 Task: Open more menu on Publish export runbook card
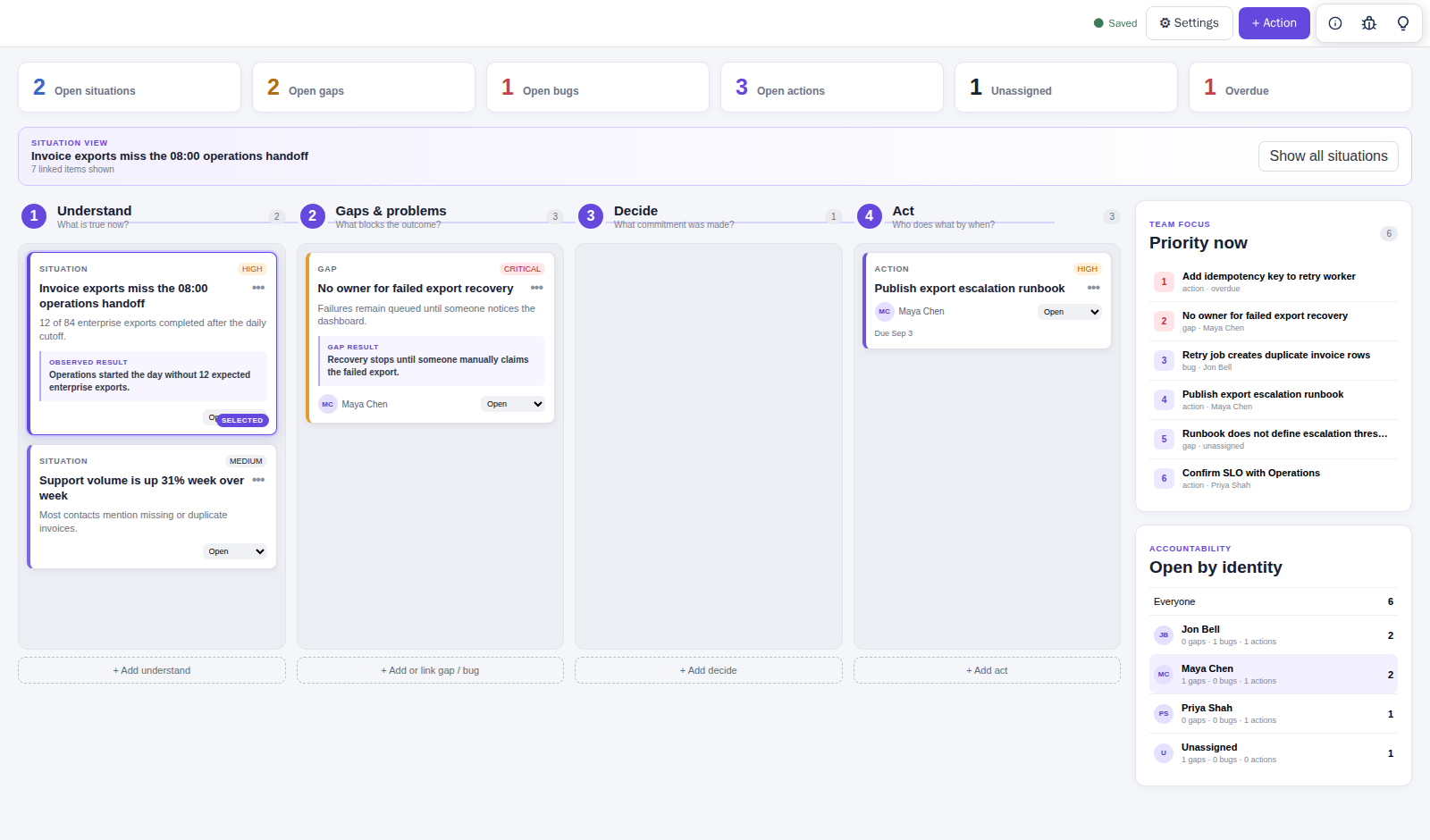(1094, 288)
